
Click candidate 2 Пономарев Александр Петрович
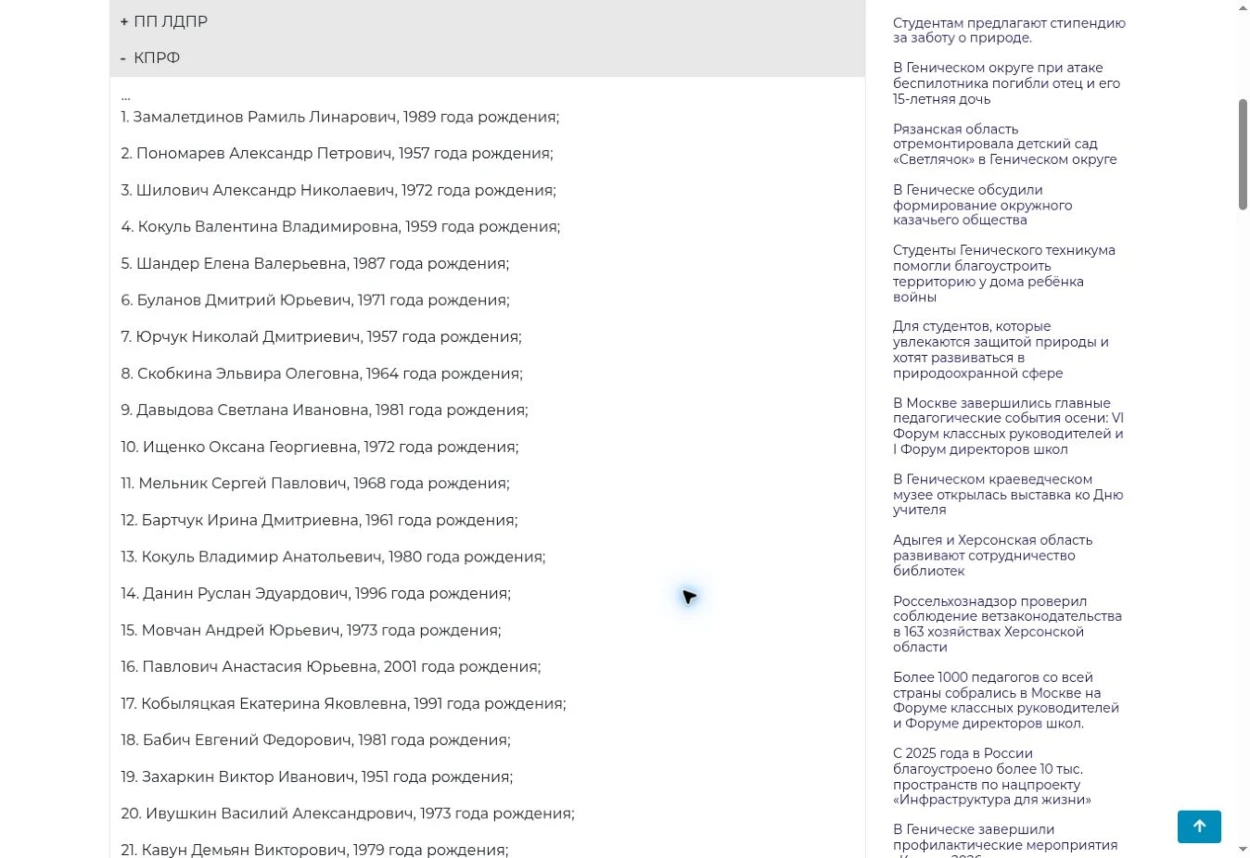337,154
